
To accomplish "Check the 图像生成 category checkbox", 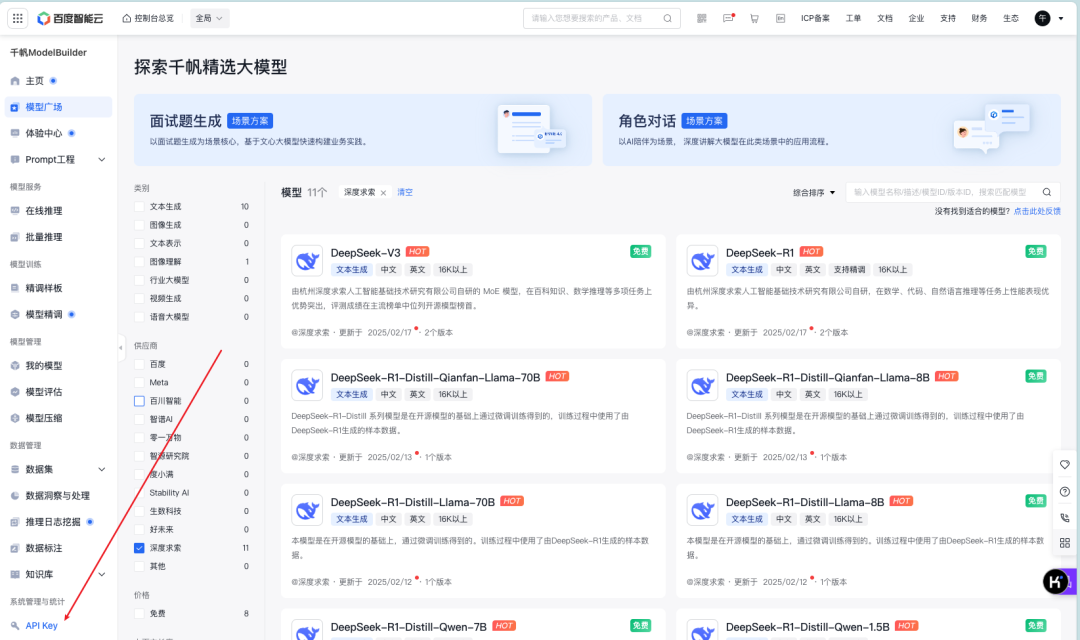I will pyautogui.click(x=139, y=225).
